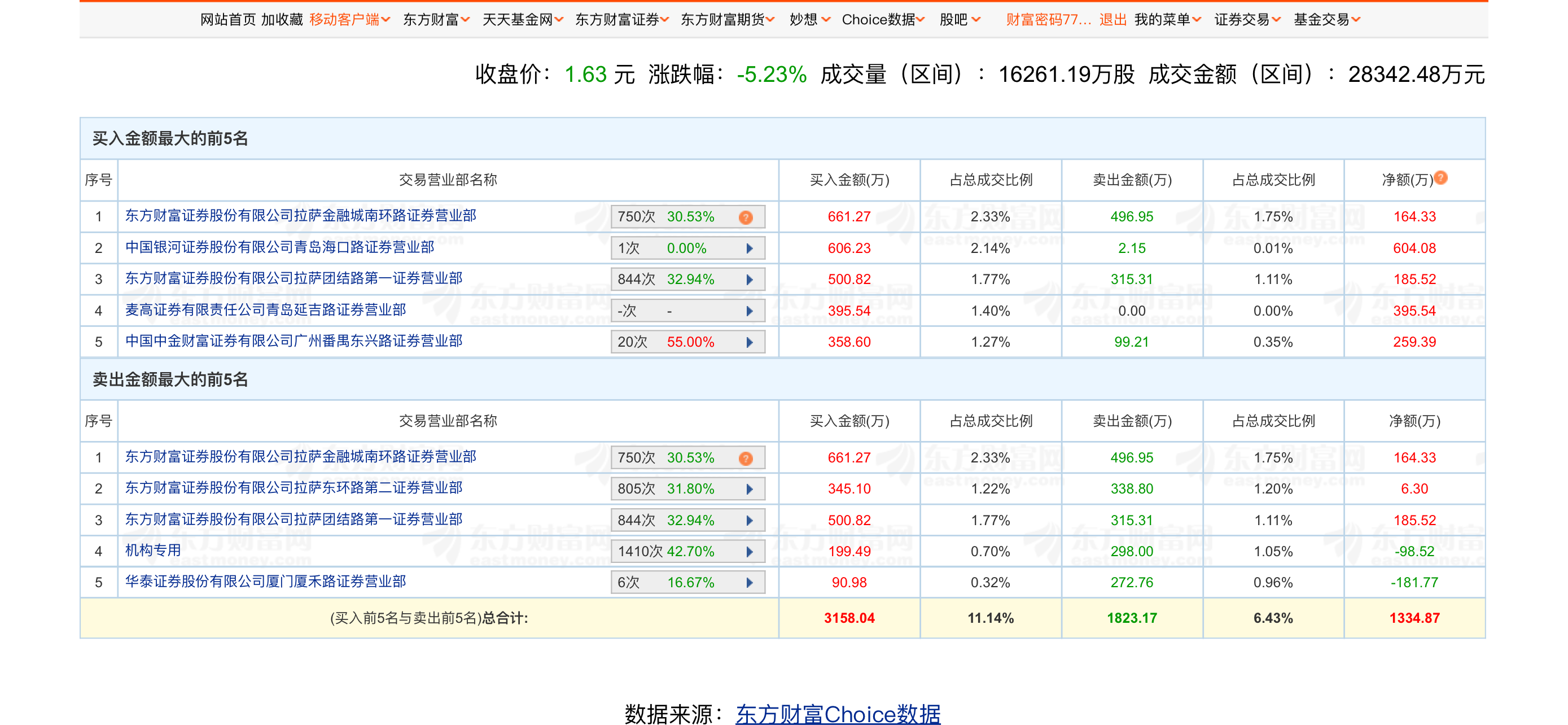This screenshot has height=725, width=1568.
Task: Open buy table 拉萨团结路第一证券营业部 link
Action: click(x=294, y=278)
